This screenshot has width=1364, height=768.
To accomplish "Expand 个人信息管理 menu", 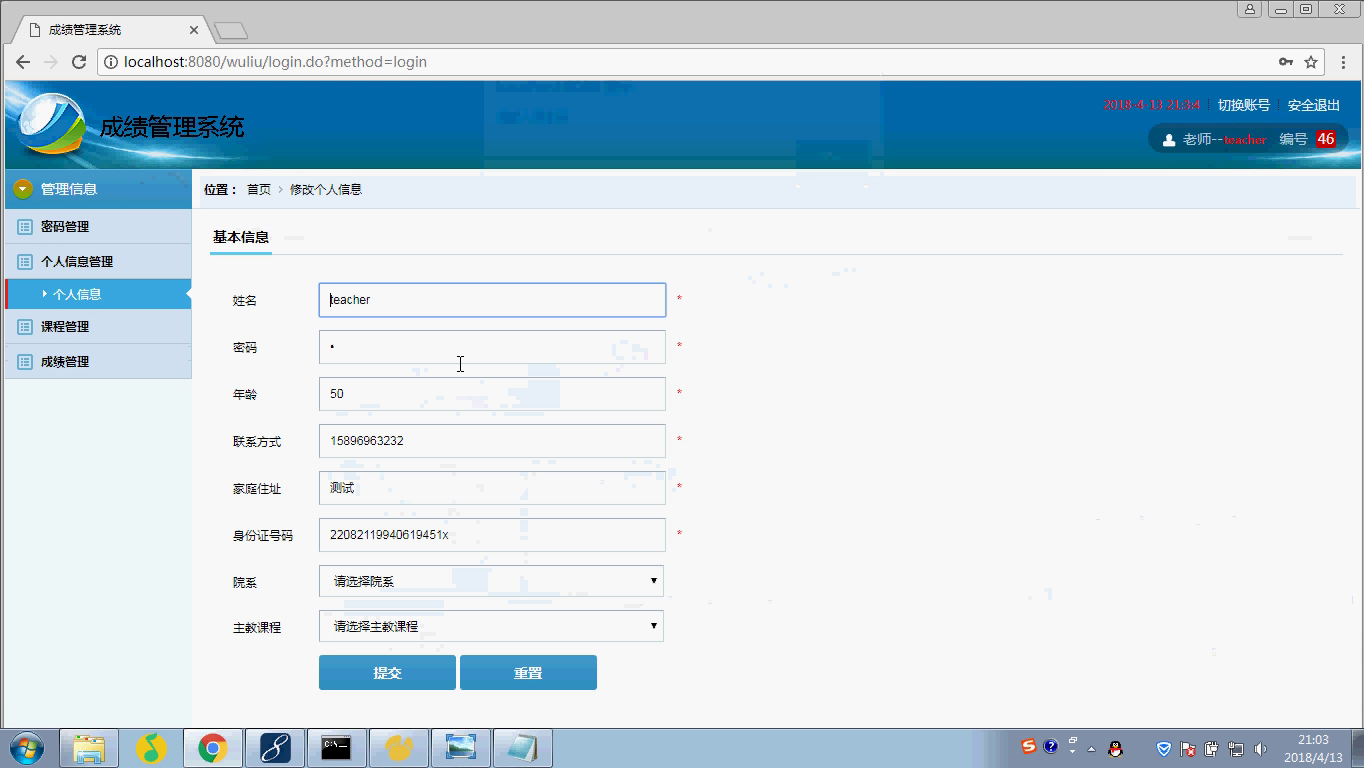I will click(x=98, y=261).
